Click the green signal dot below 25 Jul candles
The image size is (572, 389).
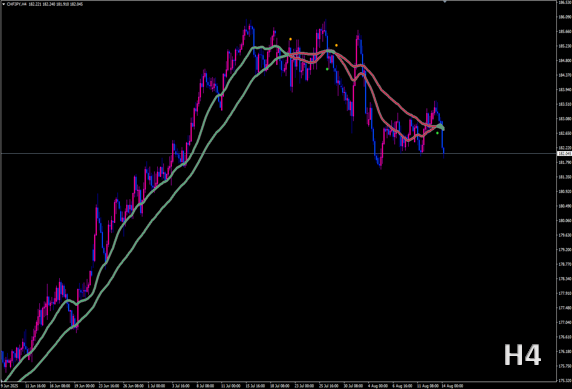[327, 69]
